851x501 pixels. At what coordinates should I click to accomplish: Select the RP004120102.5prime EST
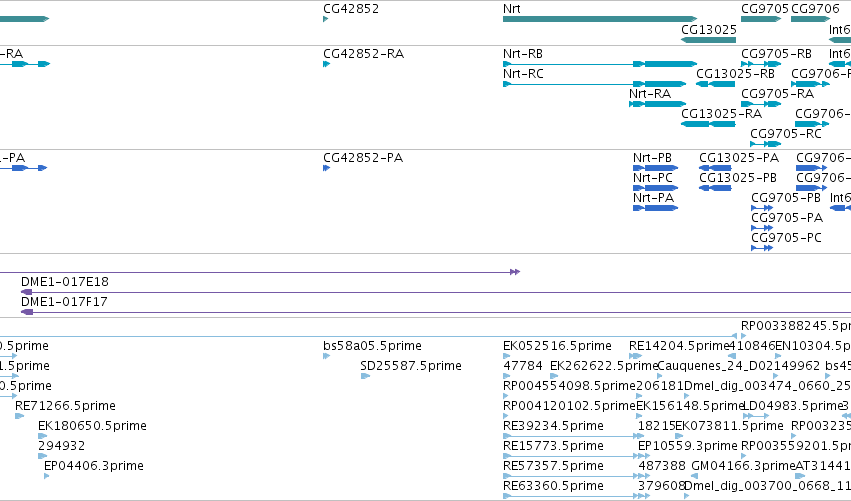pos(506,416)
